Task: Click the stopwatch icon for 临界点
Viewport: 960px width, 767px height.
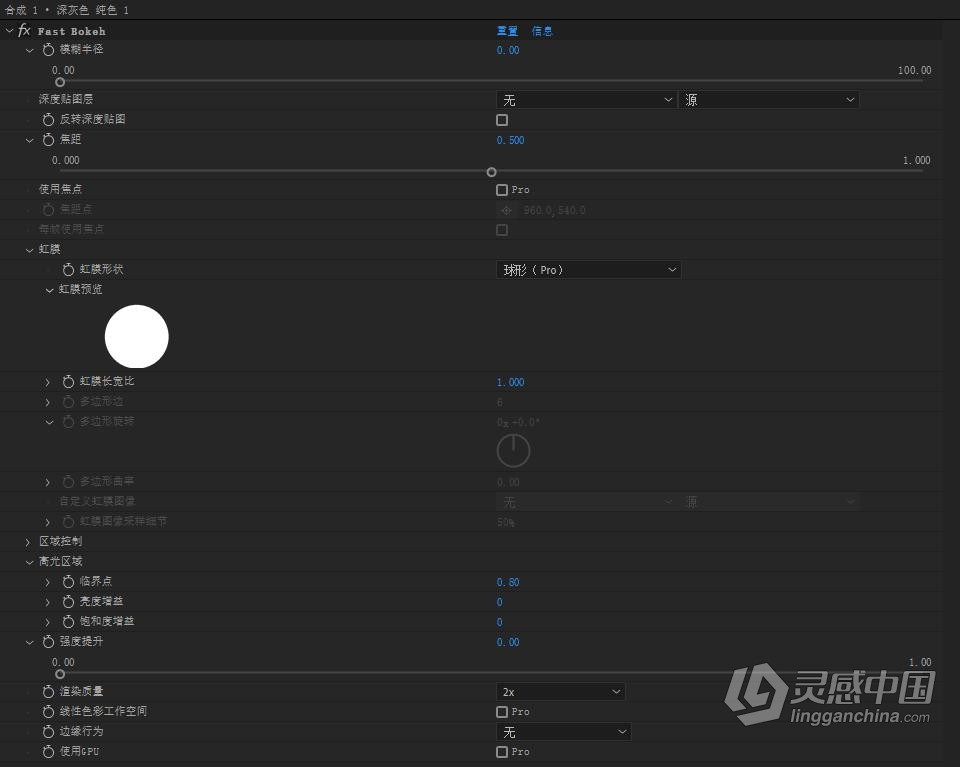Action: click(x=67, y=581)
